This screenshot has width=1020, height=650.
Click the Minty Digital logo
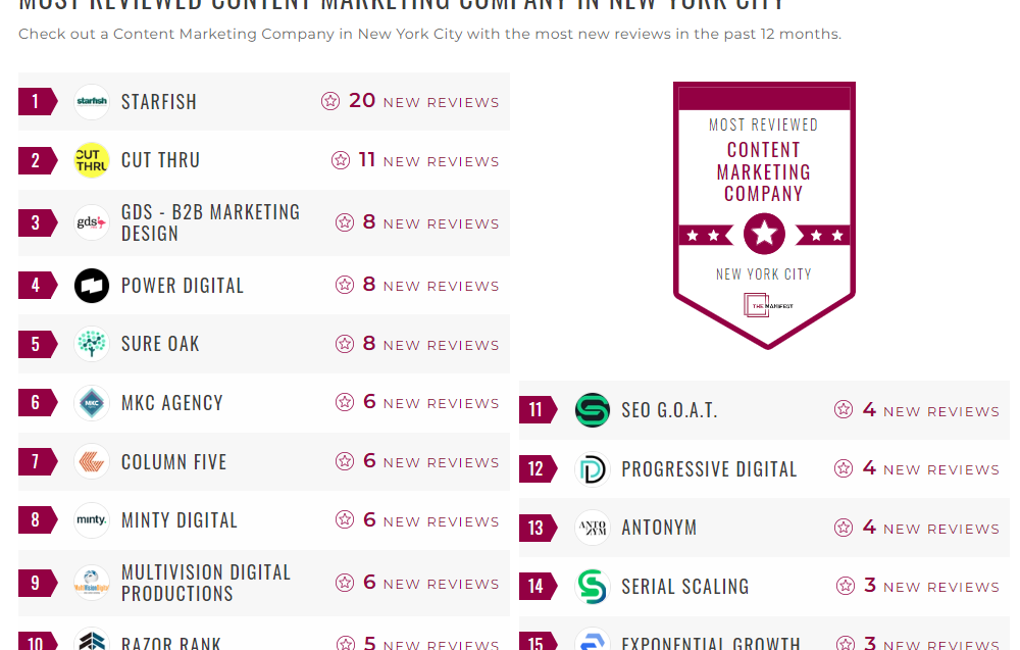92,521
